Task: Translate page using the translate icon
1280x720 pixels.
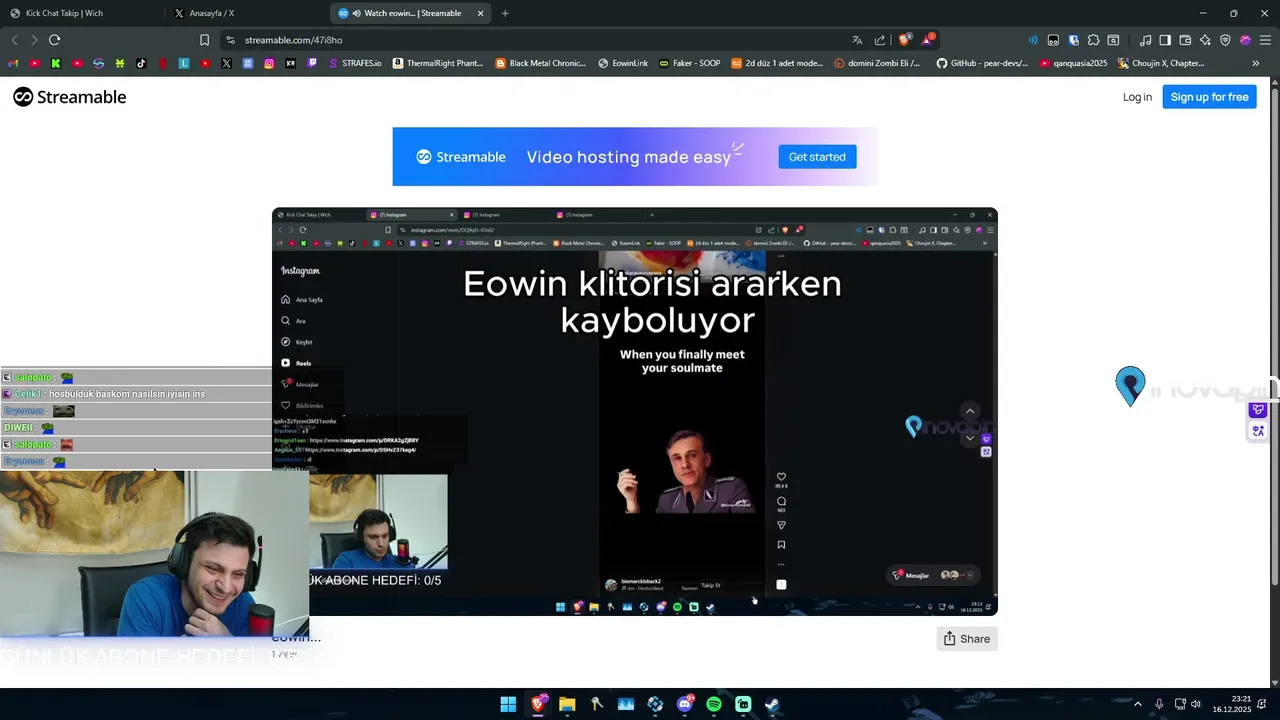Action: click(857, 40)
